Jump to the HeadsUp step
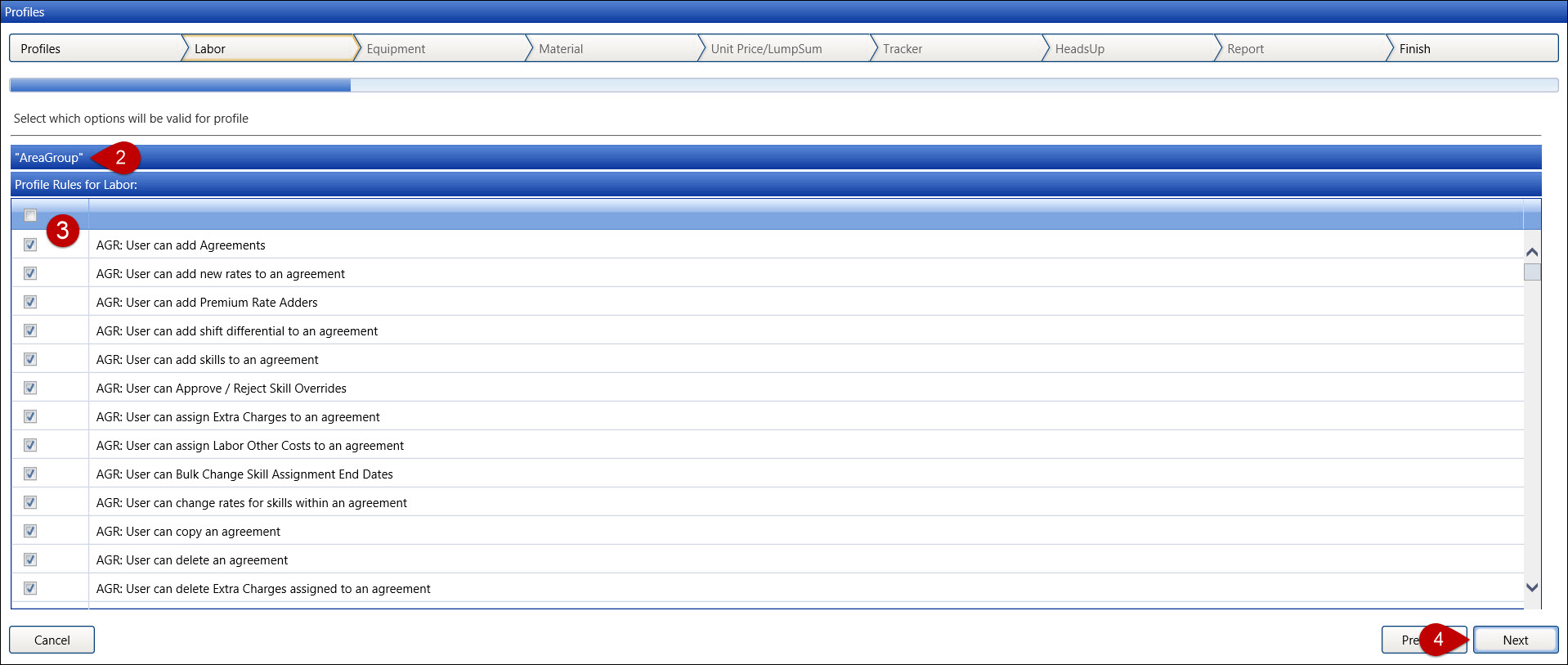The height and width of the screenshot is (665, 1568). (1079, 49)
